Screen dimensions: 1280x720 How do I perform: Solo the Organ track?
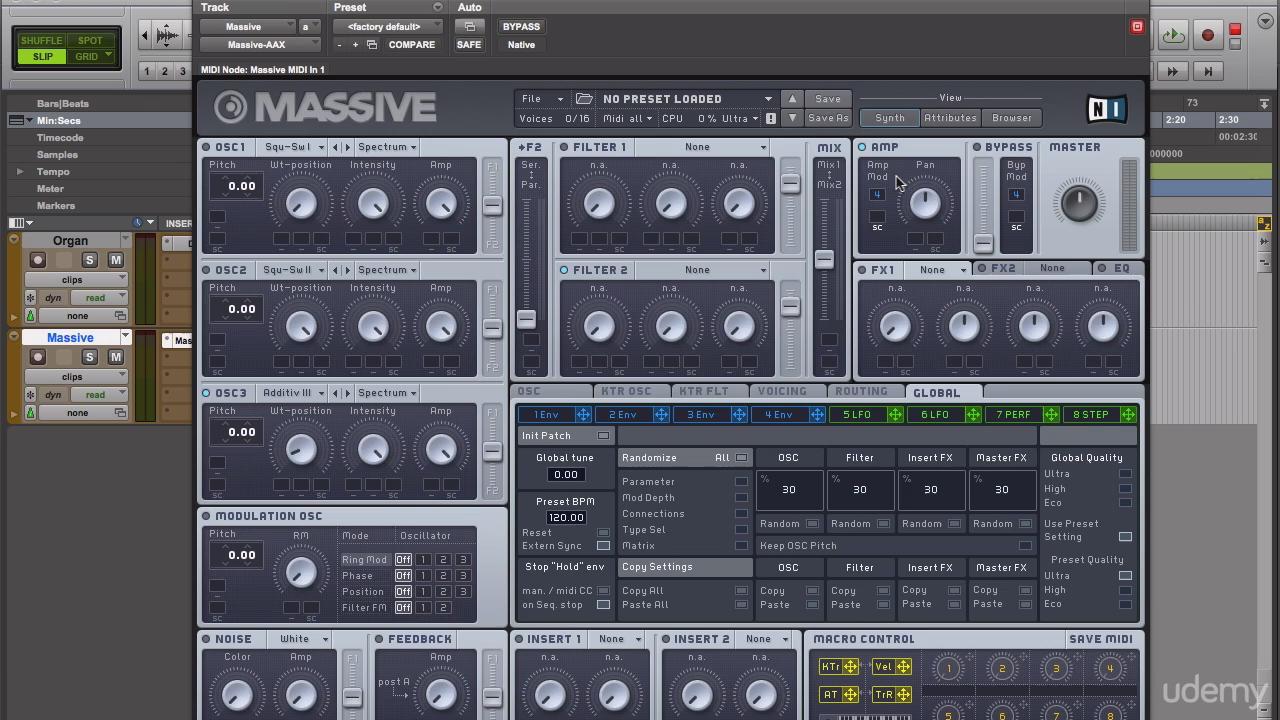tap(89, 260)
